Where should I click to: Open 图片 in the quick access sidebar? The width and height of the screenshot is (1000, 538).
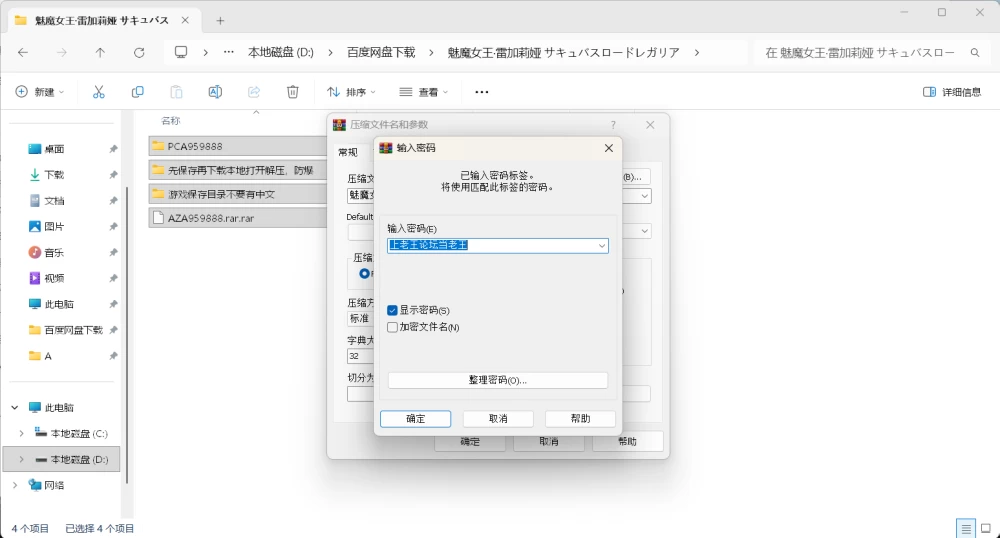(54, 226)
